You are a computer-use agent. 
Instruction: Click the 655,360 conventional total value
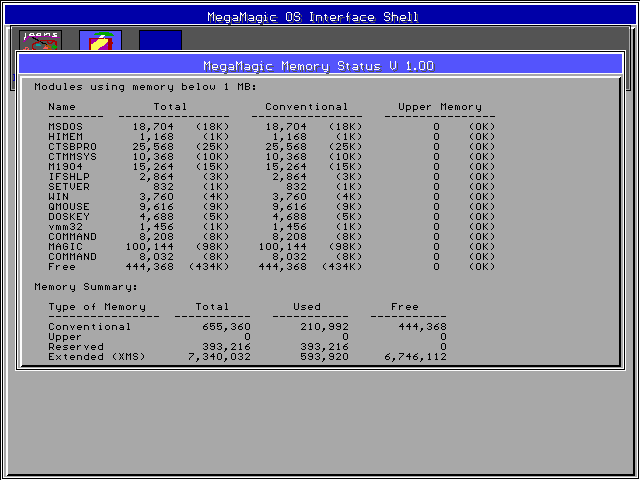pyautogui.click(x=226, y=327)
